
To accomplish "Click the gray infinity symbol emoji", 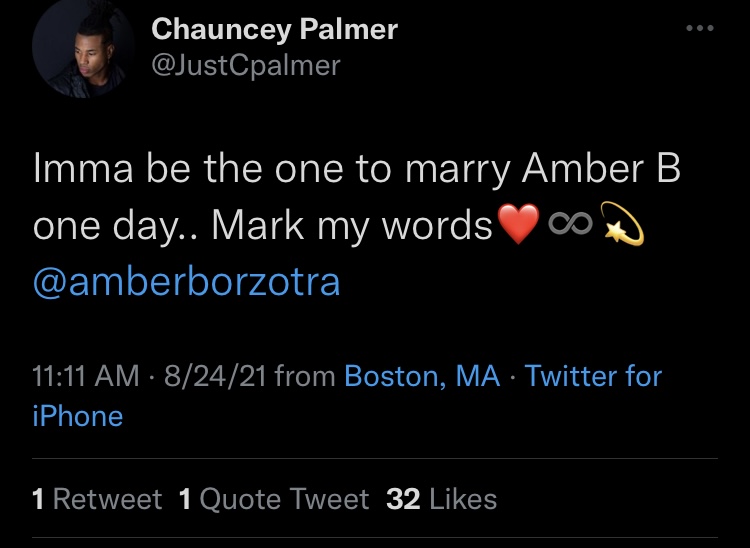I will [x=570, y=223].
